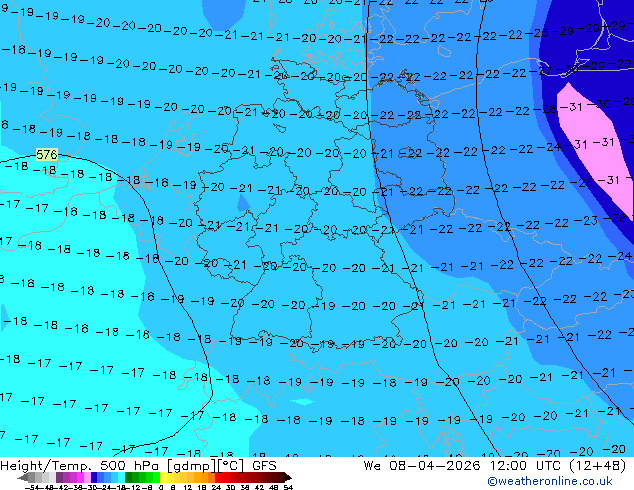Viewport: 634px width, 490px height.
Task: Click the -26 temperature value on the map
Action: [x=581, y=183]
